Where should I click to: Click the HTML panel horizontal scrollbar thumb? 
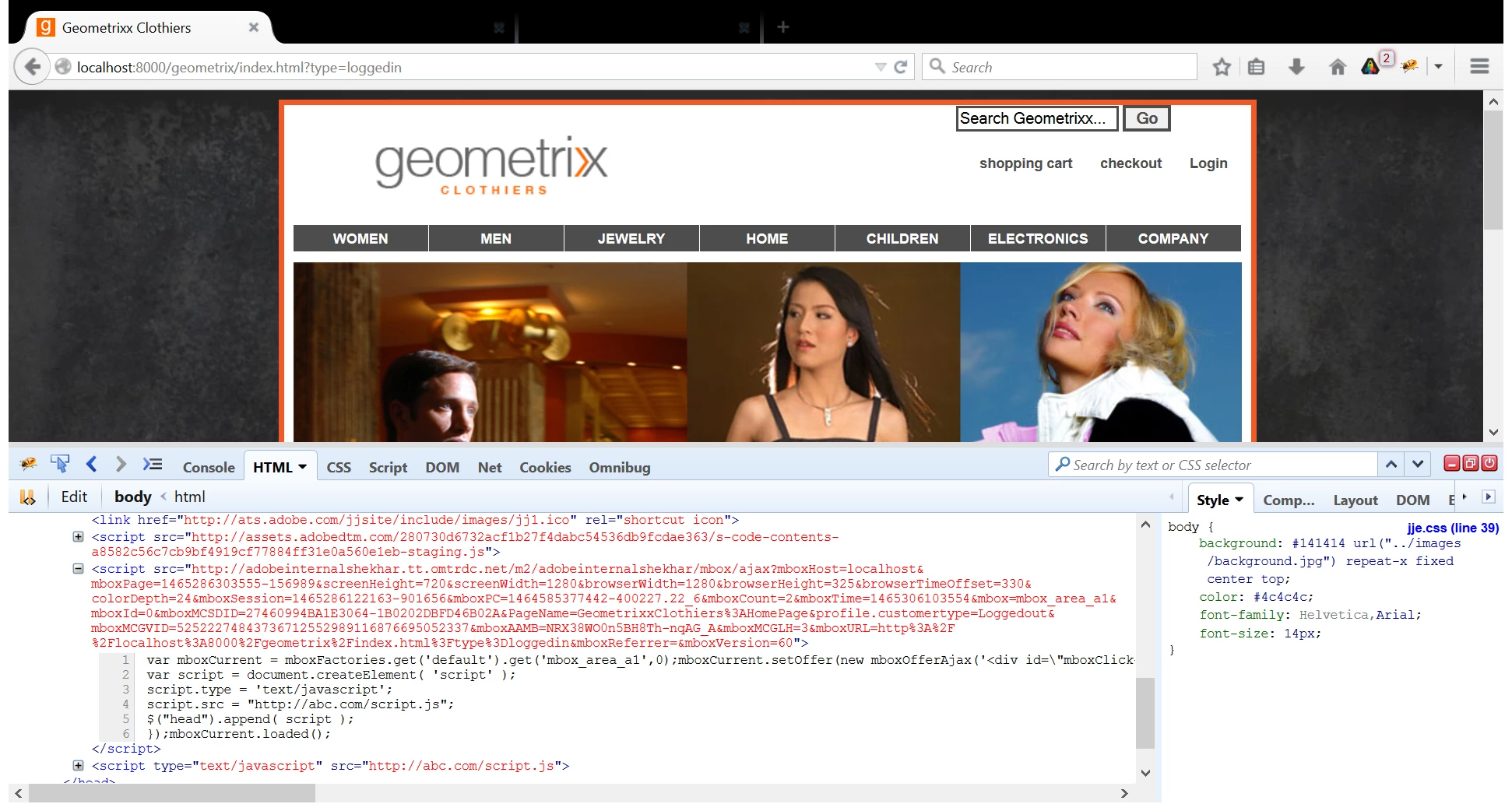(x=172, y=793)
